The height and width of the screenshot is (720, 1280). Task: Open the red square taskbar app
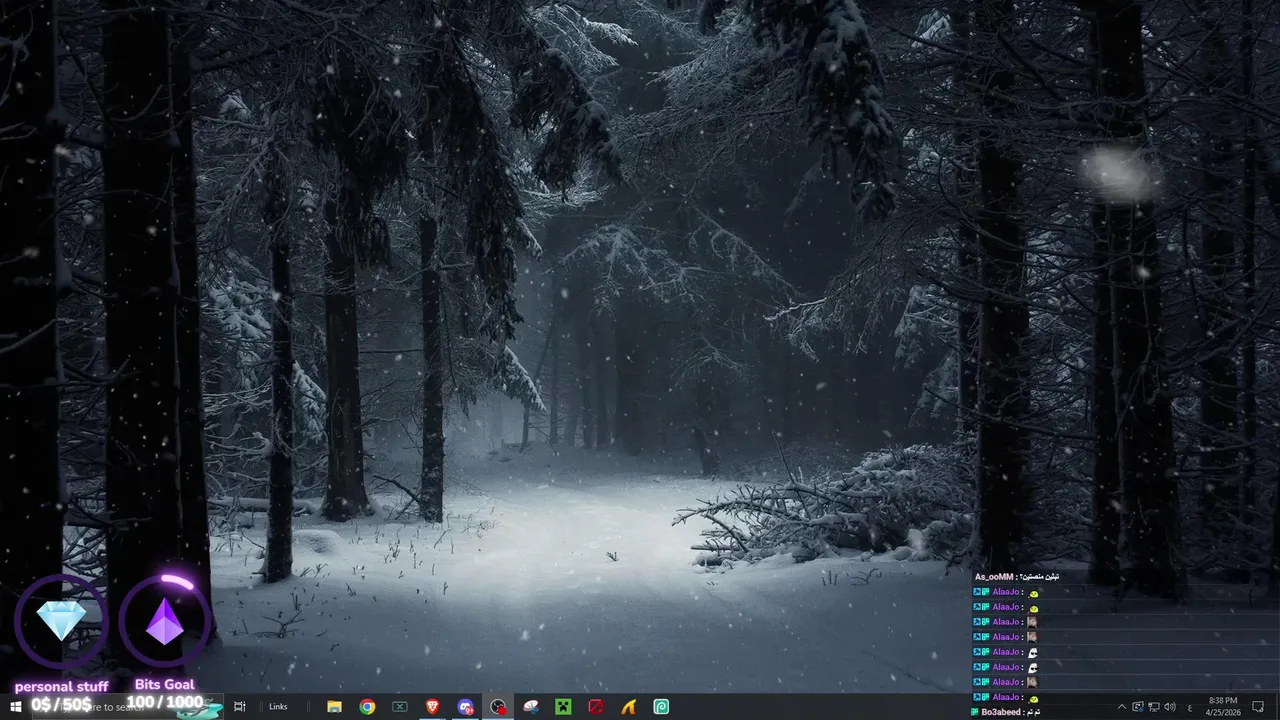pyautogui.click(x=596, y=707)
